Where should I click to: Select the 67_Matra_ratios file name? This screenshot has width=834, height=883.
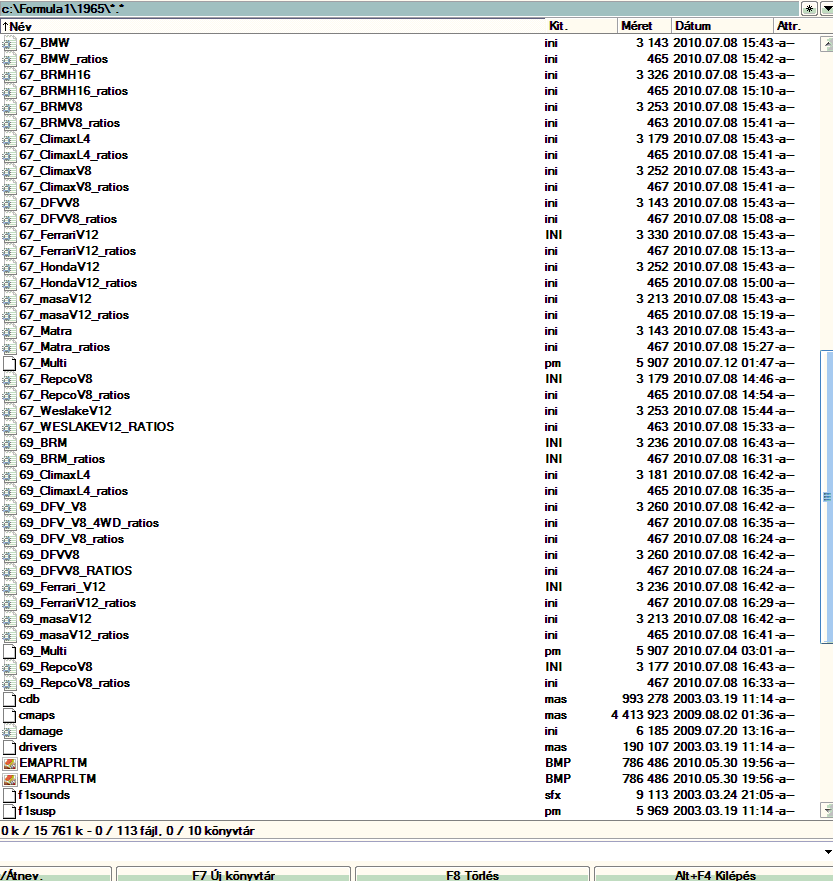pyautogui.click(x=64, y=347)
